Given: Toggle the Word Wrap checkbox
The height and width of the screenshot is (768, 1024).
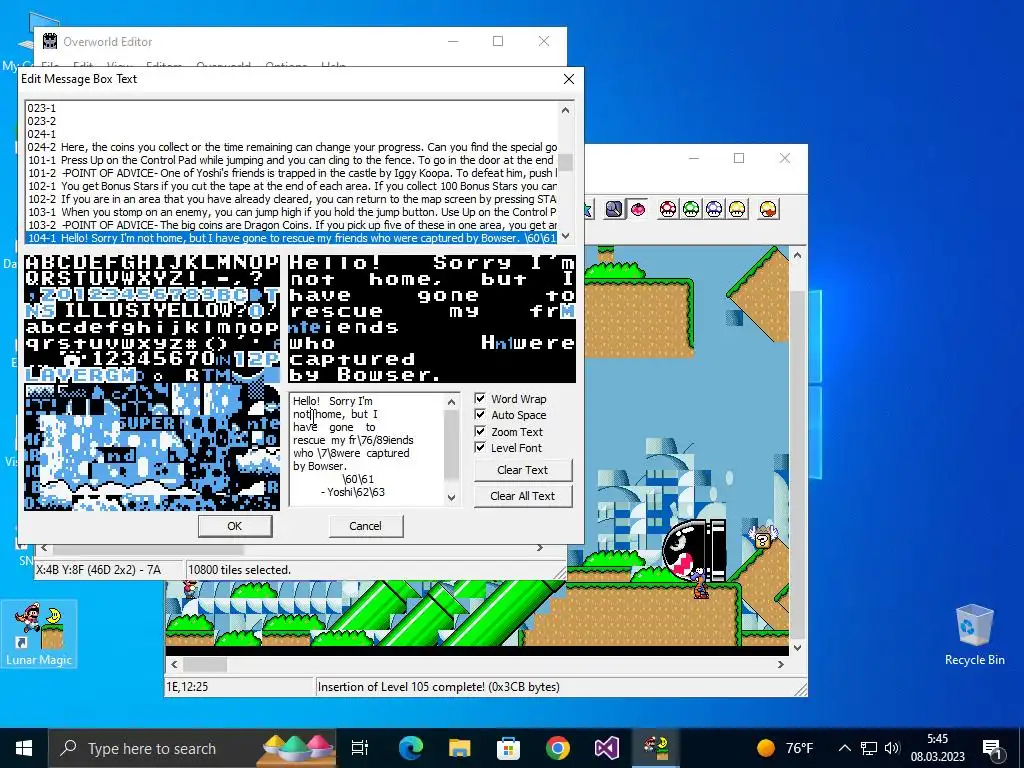Looking at the screenshot, I should click(x=480, y=398).
